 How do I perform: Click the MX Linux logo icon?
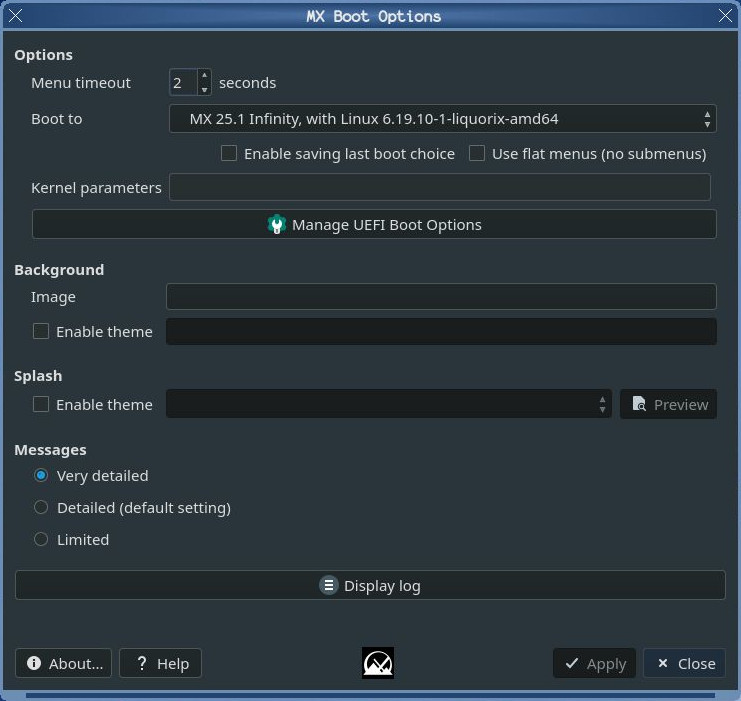coord(378,663)
